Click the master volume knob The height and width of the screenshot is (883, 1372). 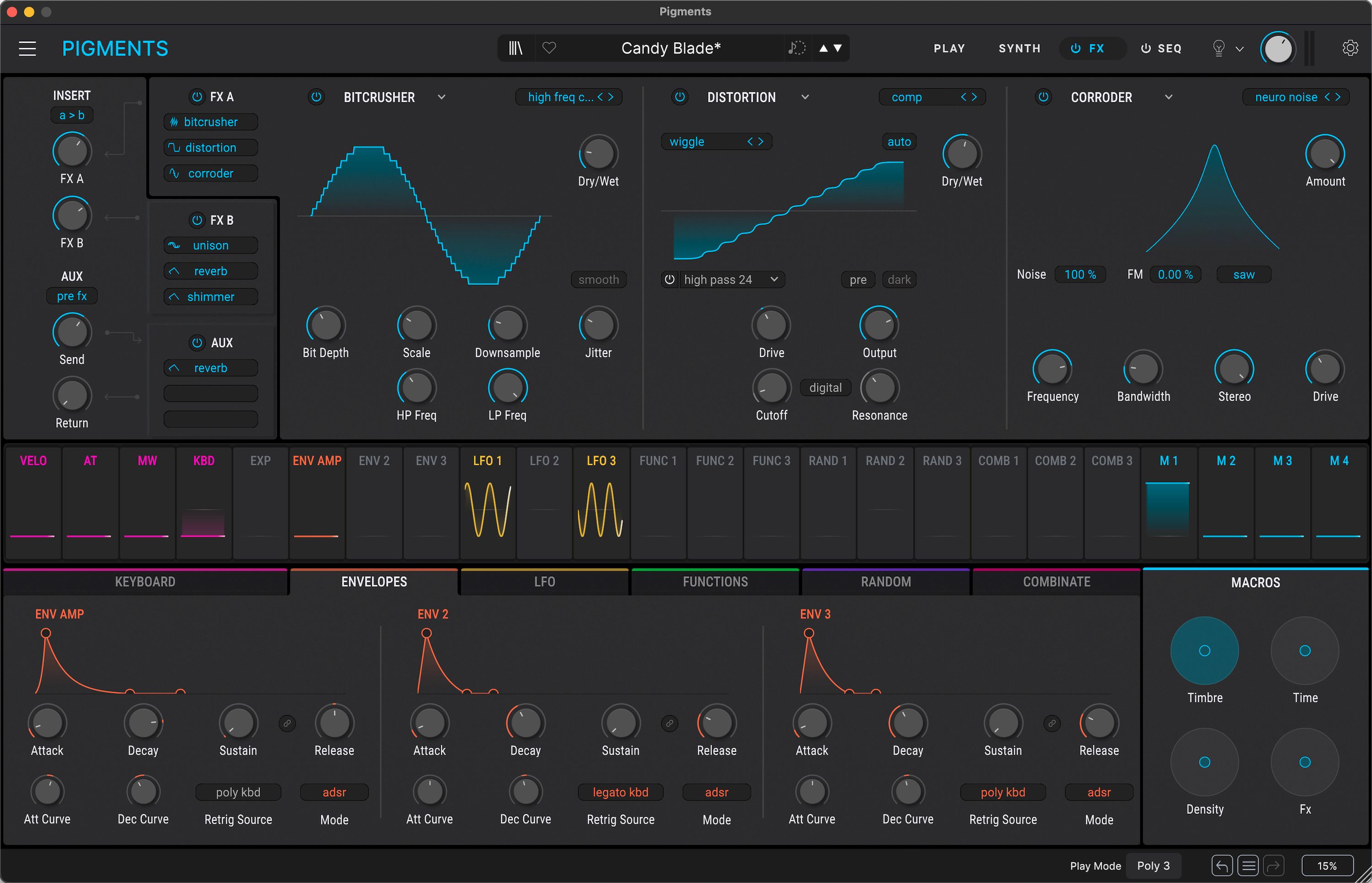[x=1278, y=49]
